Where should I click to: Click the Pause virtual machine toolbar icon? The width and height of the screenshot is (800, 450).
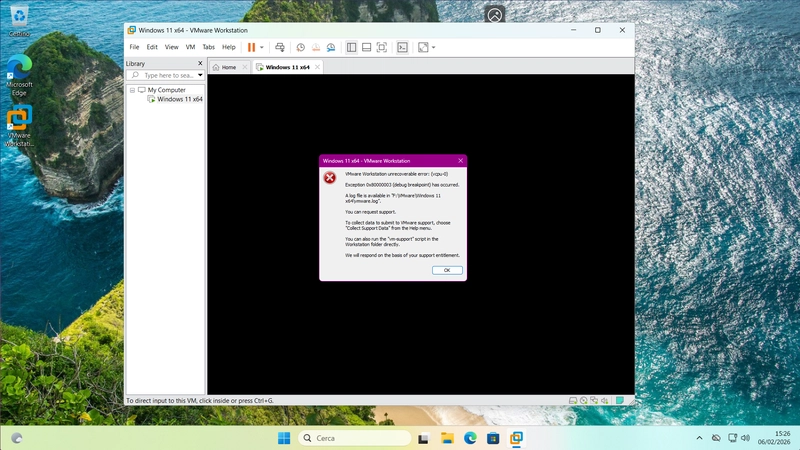pos(251,47)
